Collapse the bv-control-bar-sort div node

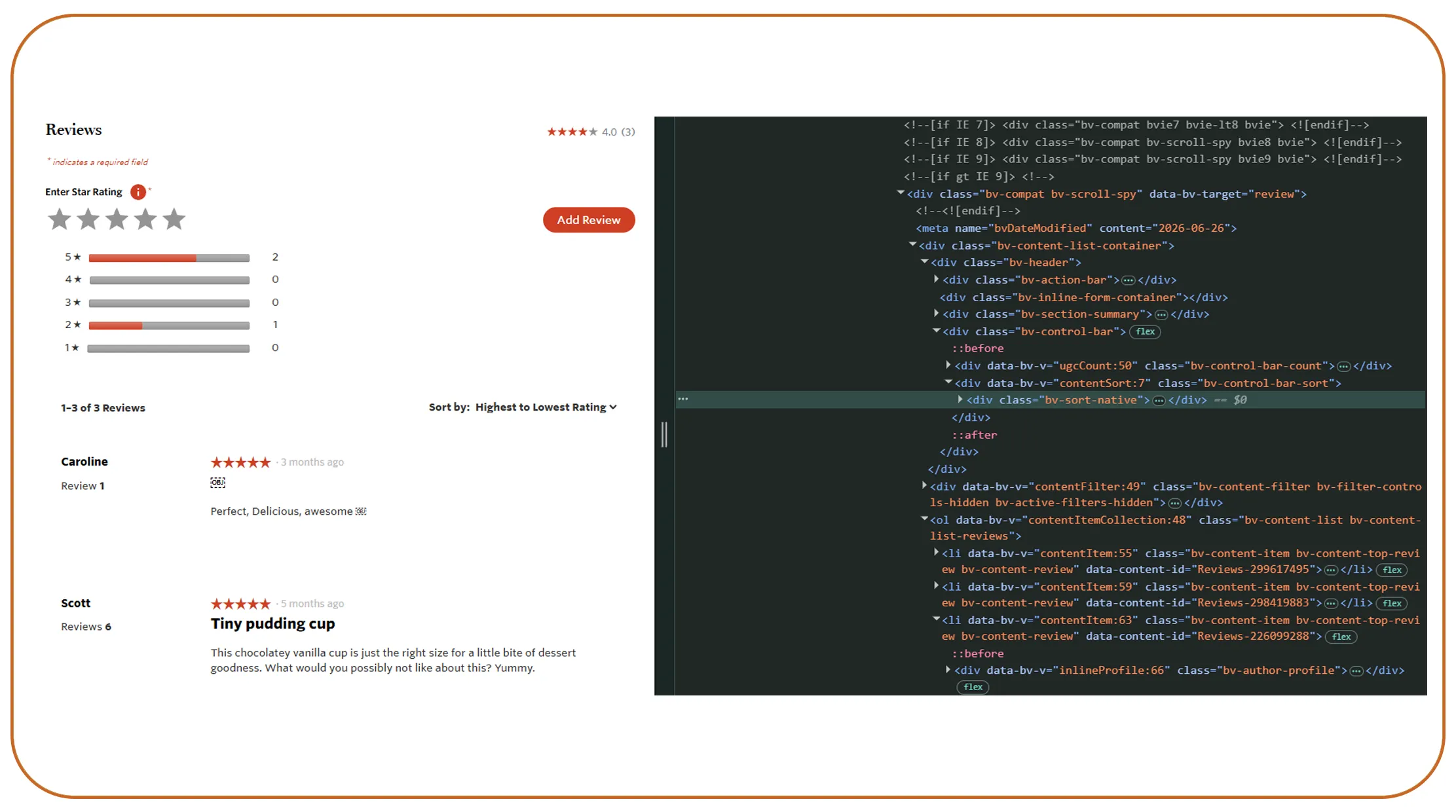948,382
